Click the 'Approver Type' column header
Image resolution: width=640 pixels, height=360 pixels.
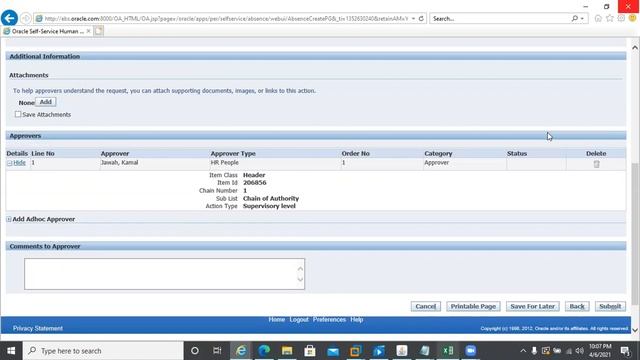(x=233, y=153)
